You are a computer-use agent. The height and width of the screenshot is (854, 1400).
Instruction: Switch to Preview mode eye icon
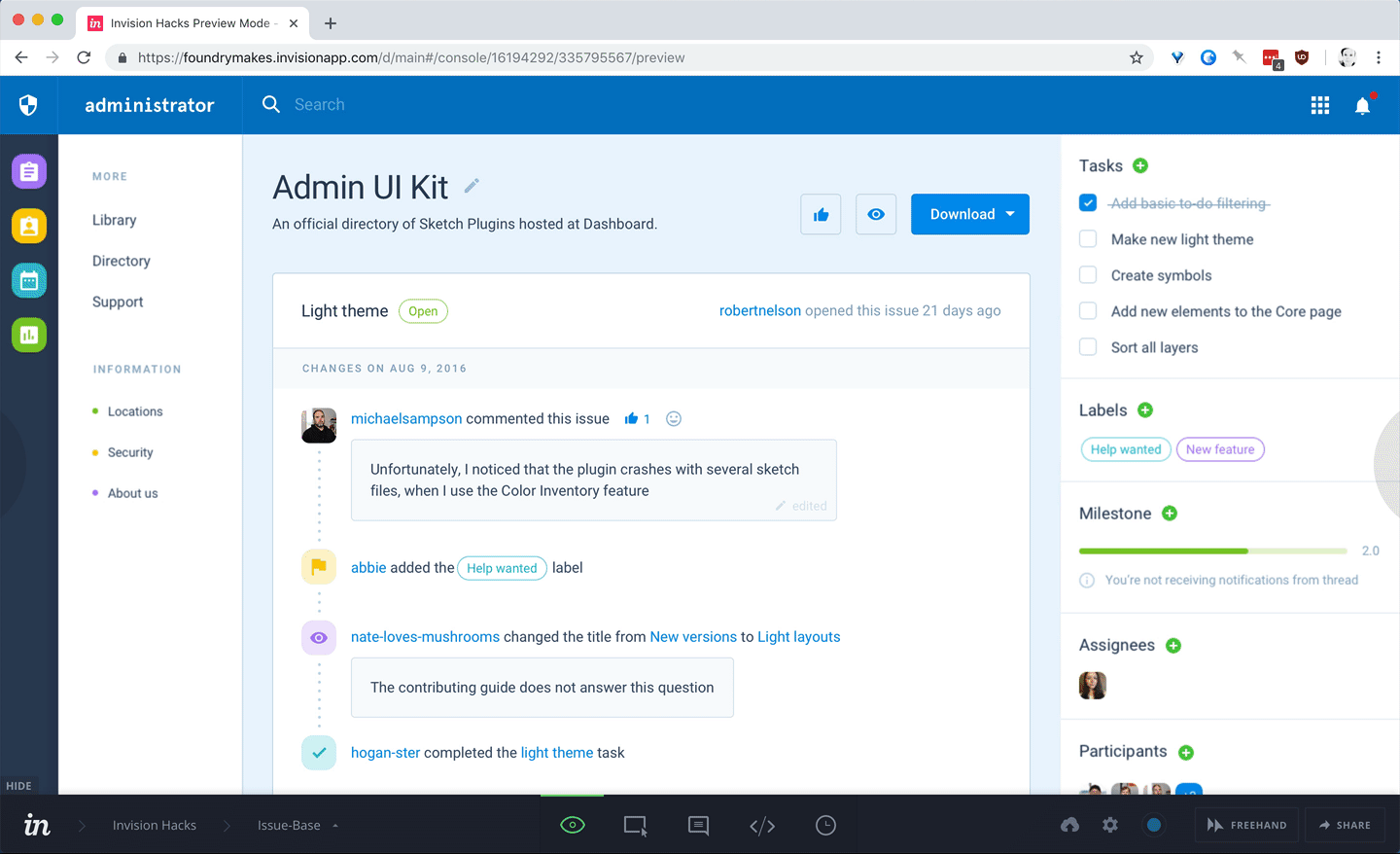573,825
